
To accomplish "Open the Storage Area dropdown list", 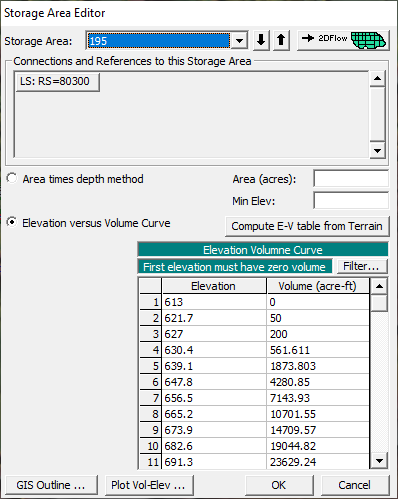I will pos(239,41).
